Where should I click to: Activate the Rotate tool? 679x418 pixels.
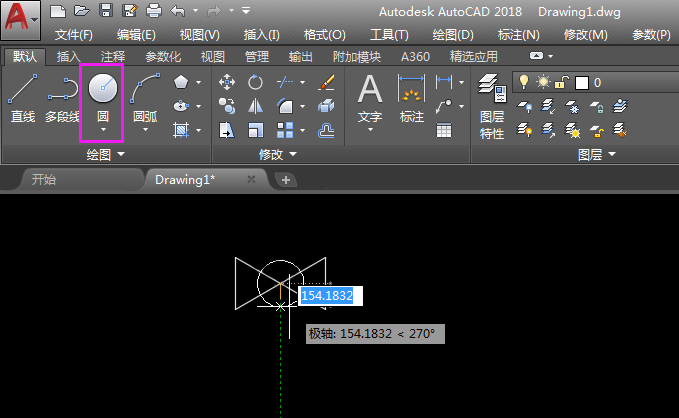pyautogui.click(x=255, y=82)
